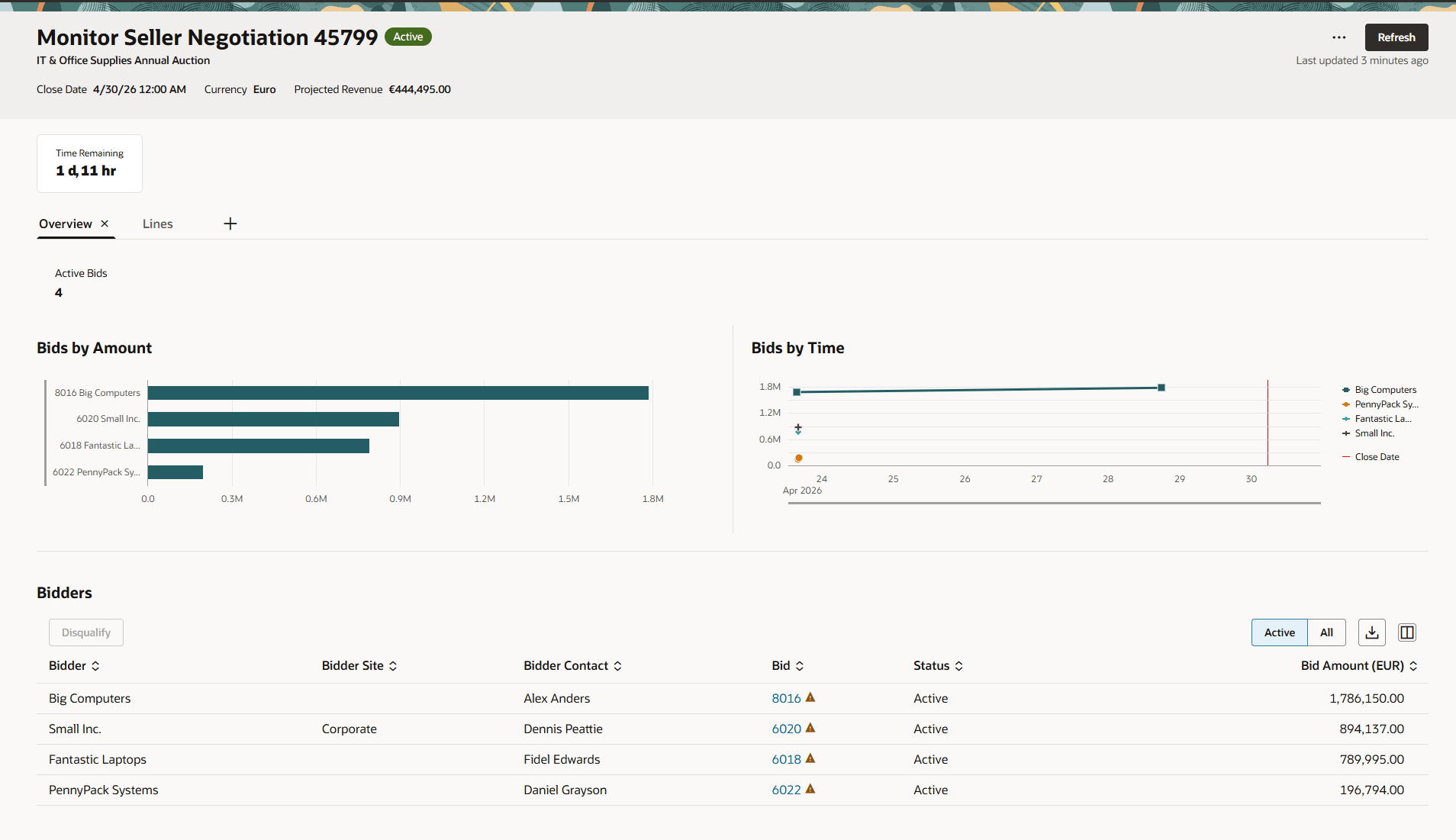
Task: Select the Overview tab
Action: [x=66, y=224]
